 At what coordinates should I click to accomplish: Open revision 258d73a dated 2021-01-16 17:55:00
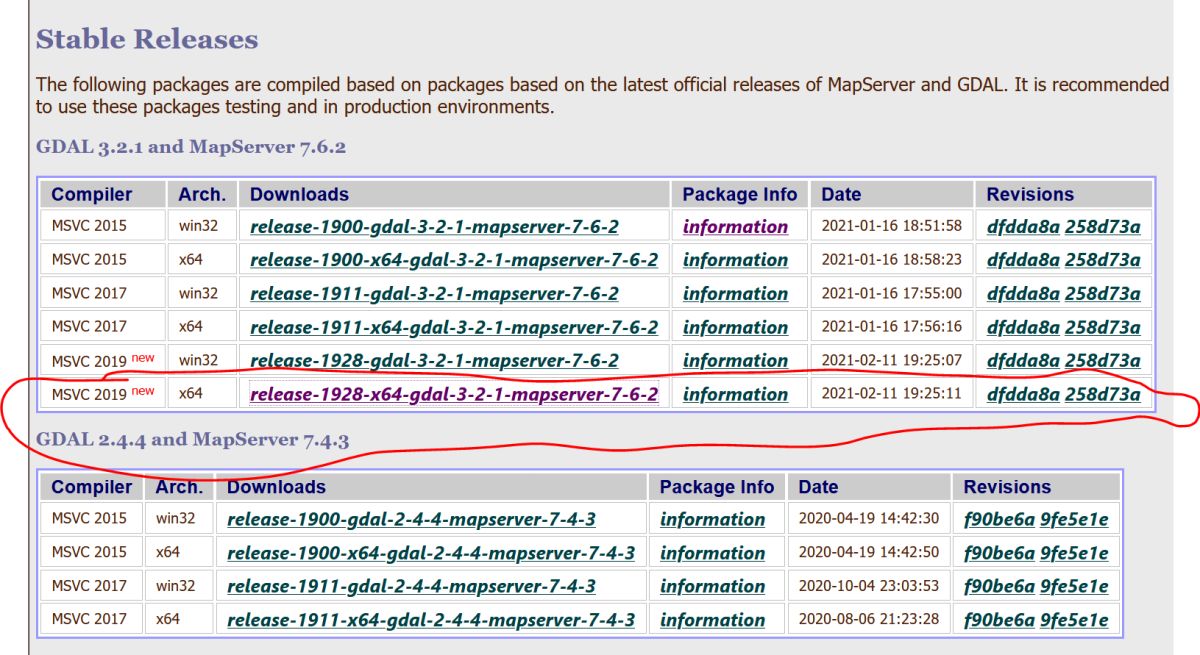1102,293
